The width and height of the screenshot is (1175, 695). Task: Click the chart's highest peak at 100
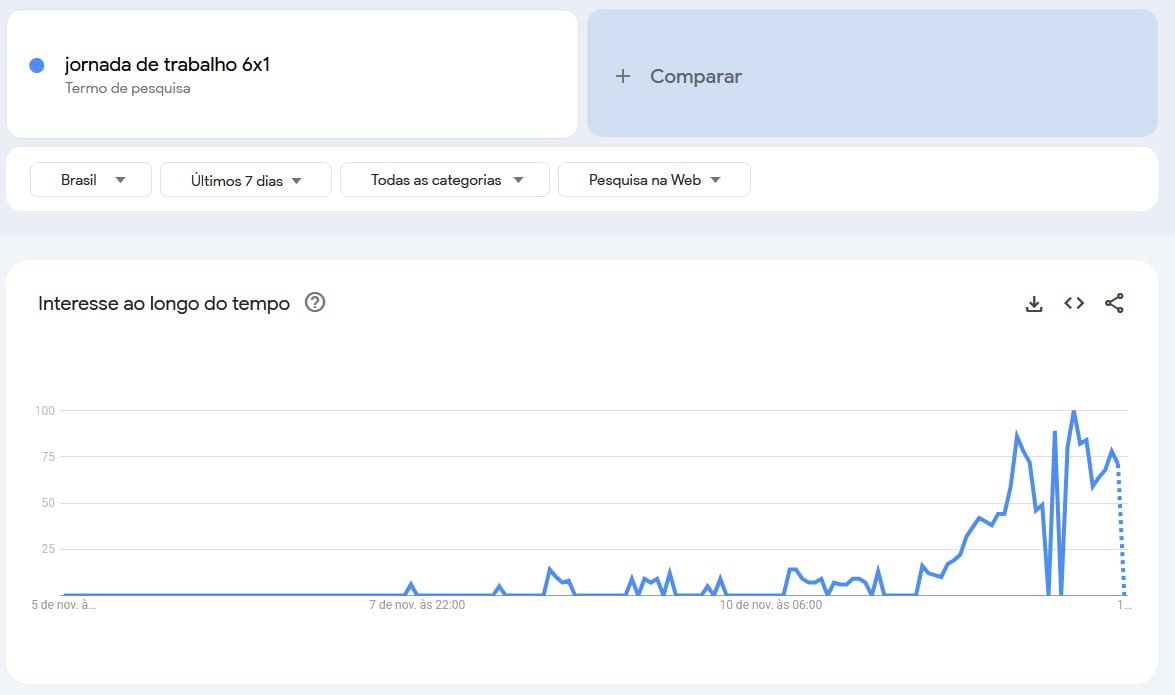1074,411
